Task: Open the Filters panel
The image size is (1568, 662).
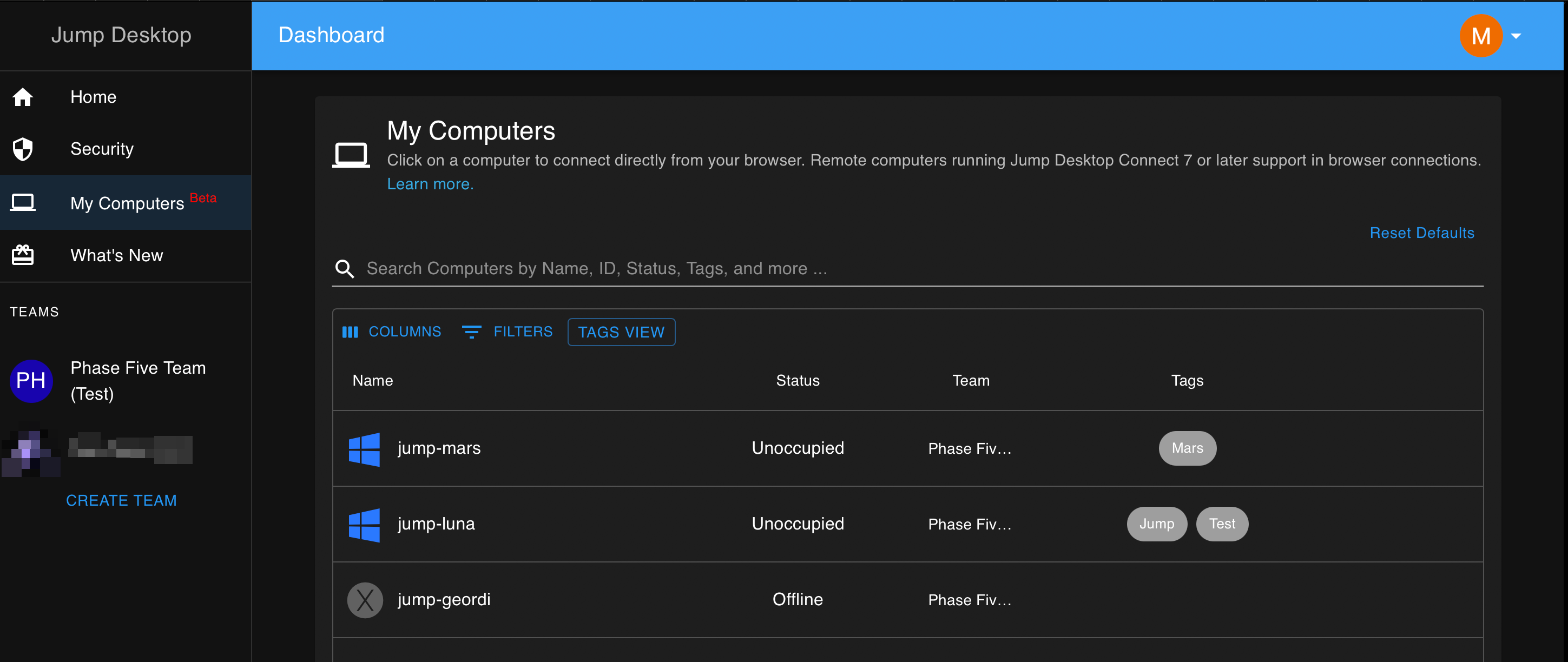Action: (507, 332)
